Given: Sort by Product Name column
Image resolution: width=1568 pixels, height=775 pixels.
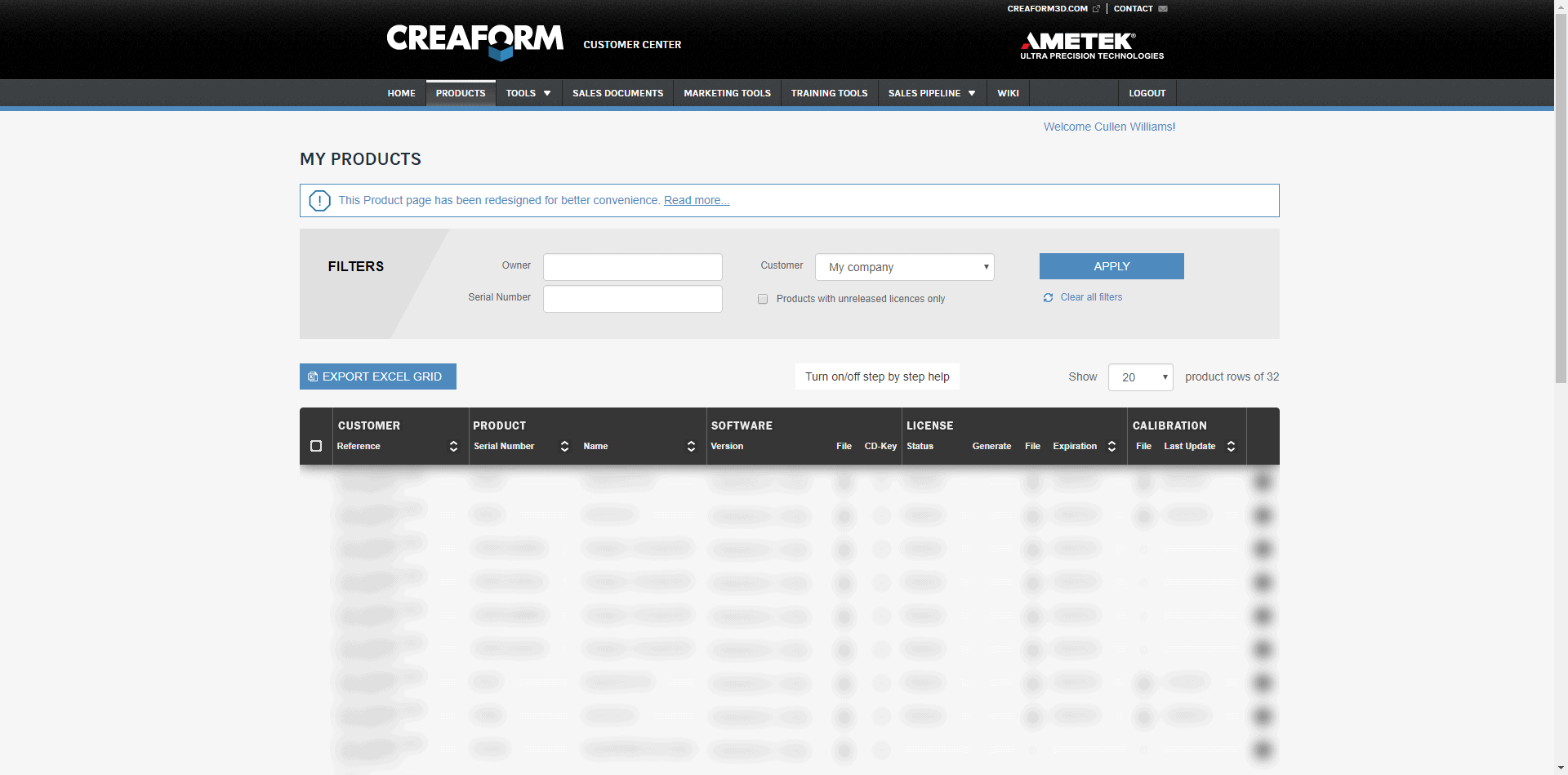Looking at the screenshot, I should point(691,446).
